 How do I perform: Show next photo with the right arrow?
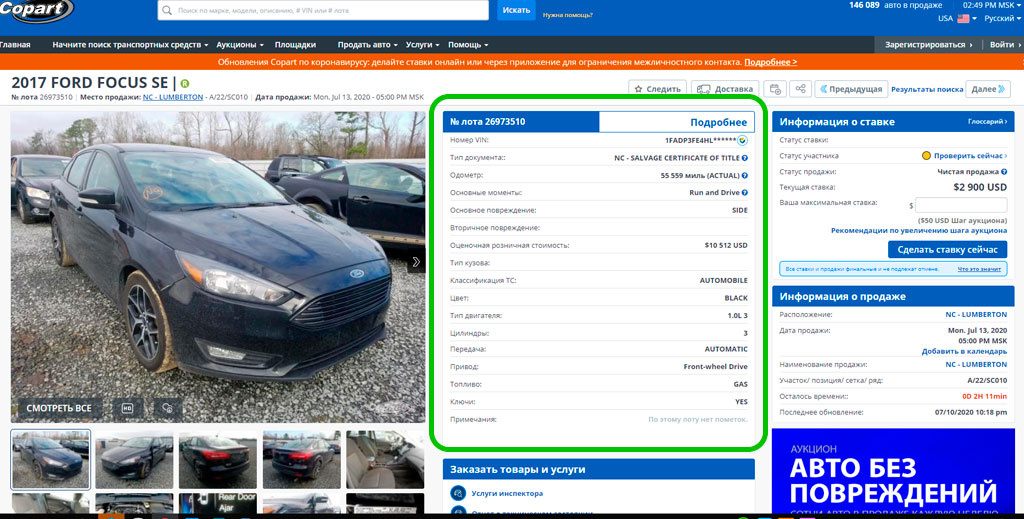click(415, 262)
